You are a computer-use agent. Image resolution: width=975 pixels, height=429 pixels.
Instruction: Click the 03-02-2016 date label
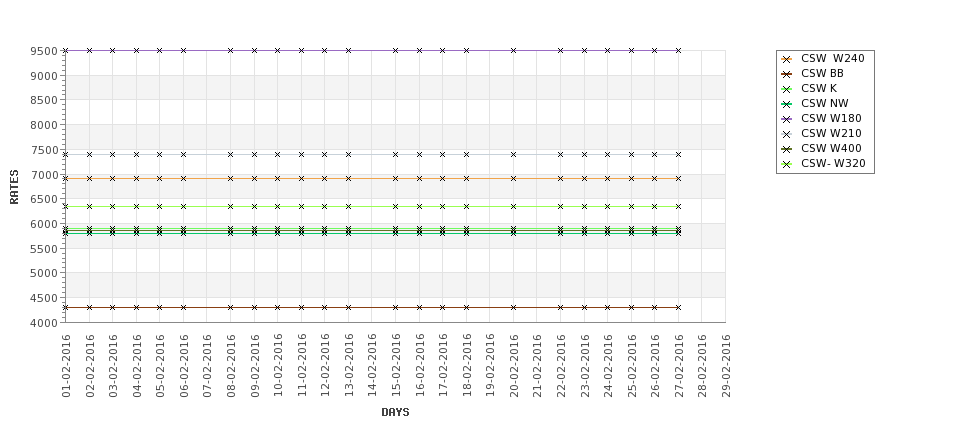(114, 366)
